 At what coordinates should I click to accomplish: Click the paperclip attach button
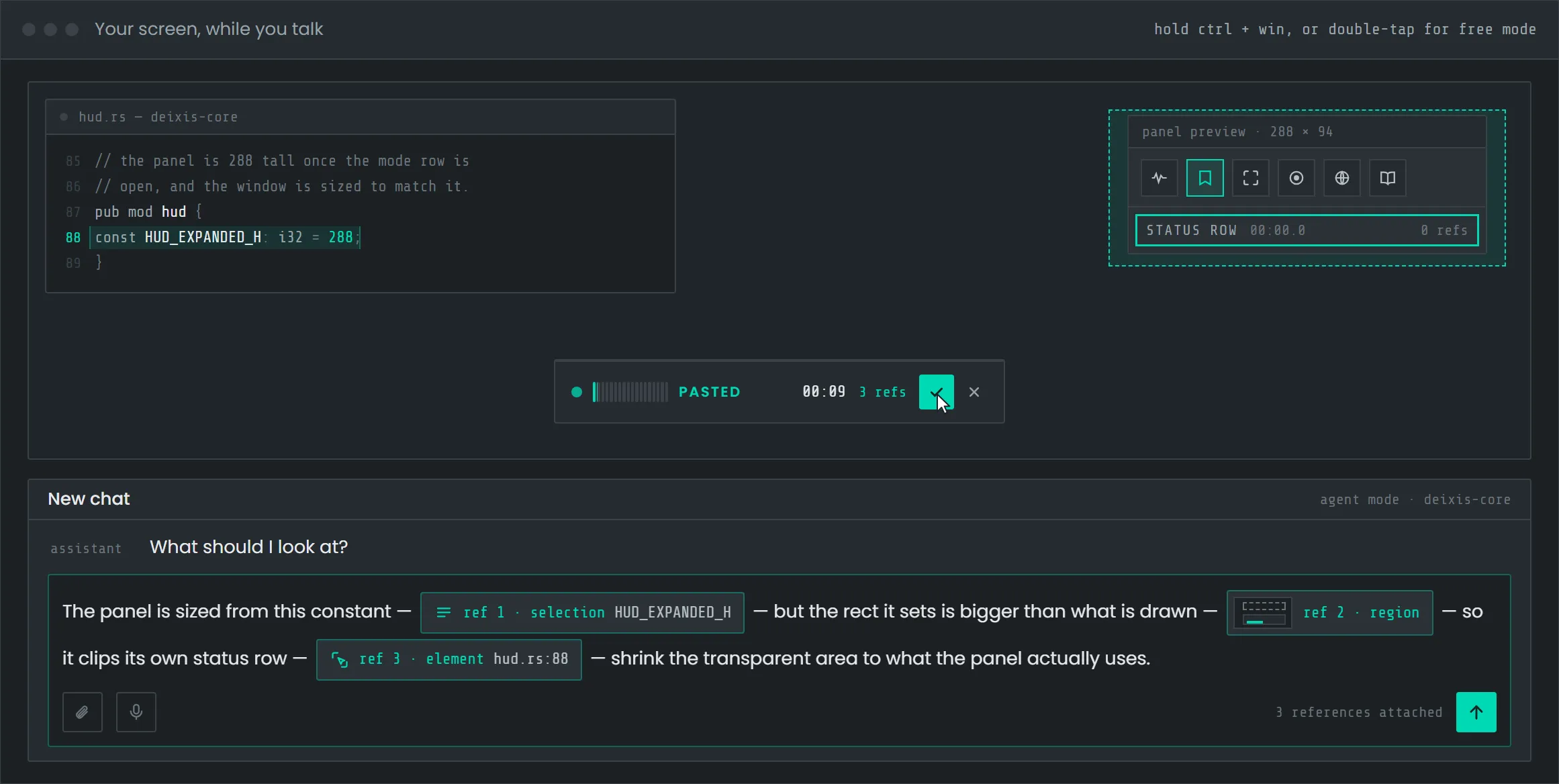tap(83, 712)
